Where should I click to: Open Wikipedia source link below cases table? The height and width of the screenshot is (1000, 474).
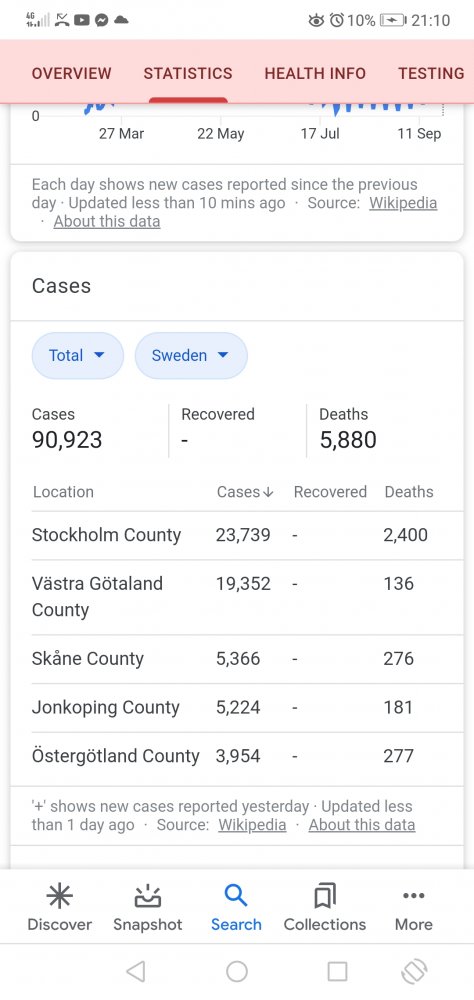(252, 825)
